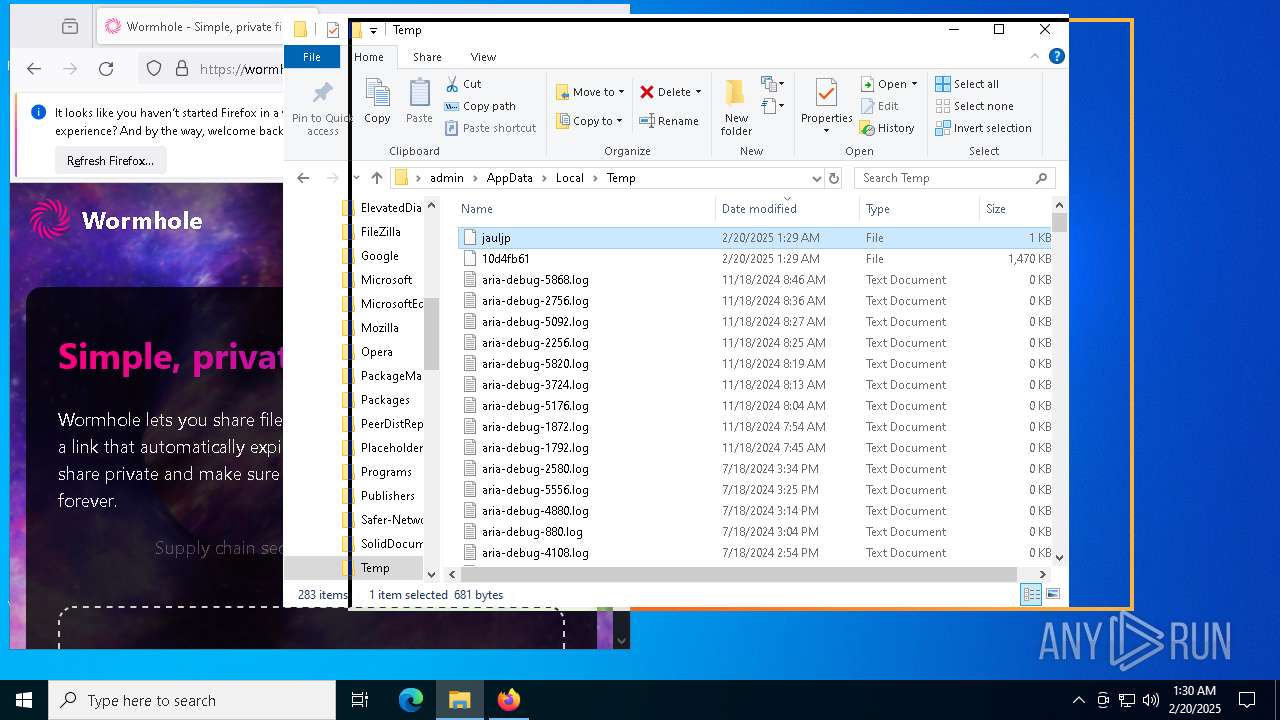This screenshot has height=720, width=1280.
Task: Click the Refresh Firefox button
Action: click(x=110, y=160)
